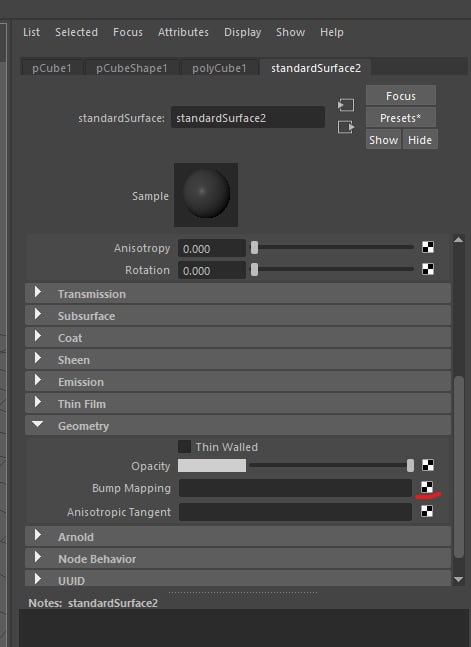The image size is (471, 647).
Task: Click the Bump Mapping input field
Action: 295,488
